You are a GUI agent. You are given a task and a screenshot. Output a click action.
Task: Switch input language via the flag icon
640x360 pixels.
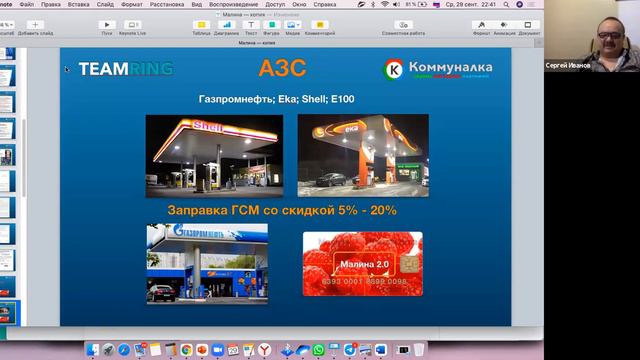pos(436,4)
